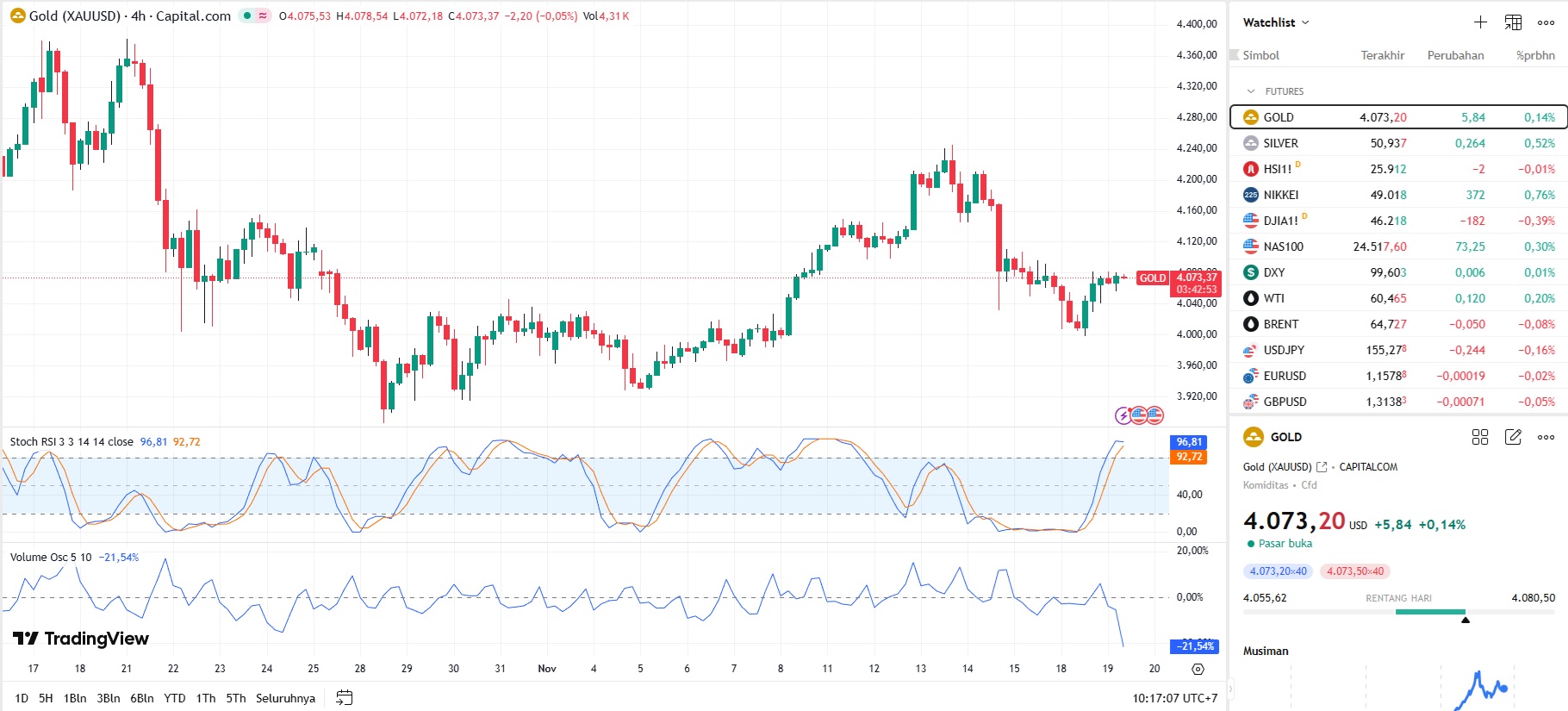
Task: Collapse the FUTURES section
Action: [x=1252, y=91]
